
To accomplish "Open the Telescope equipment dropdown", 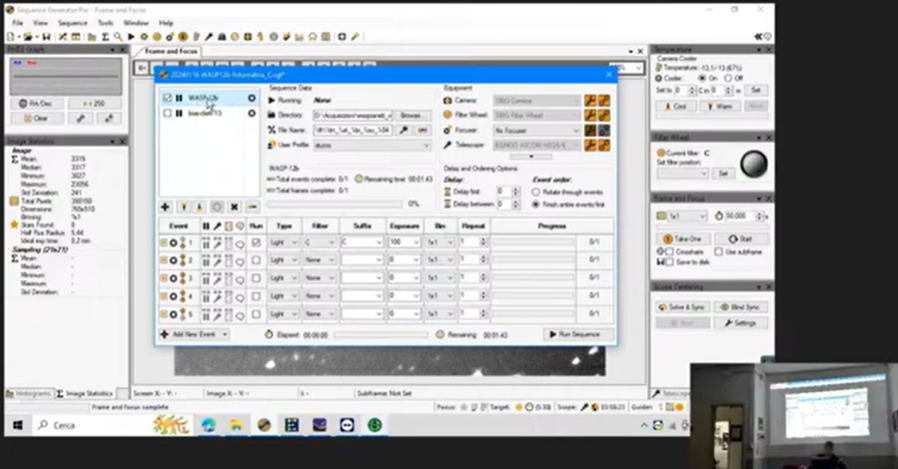I will coord(537,145).
